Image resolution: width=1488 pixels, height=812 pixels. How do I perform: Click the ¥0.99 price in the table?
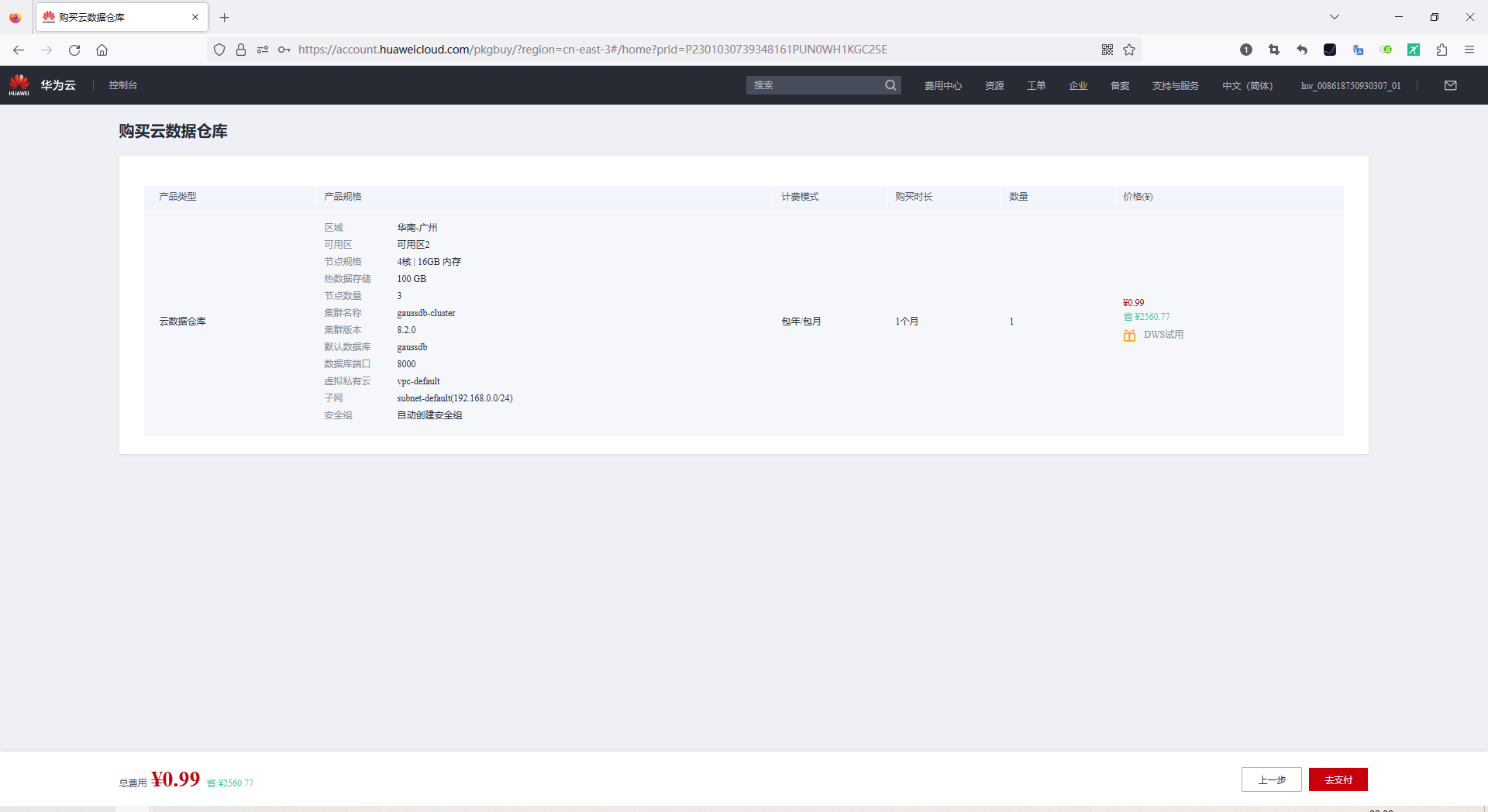(x=1133, y=303)
